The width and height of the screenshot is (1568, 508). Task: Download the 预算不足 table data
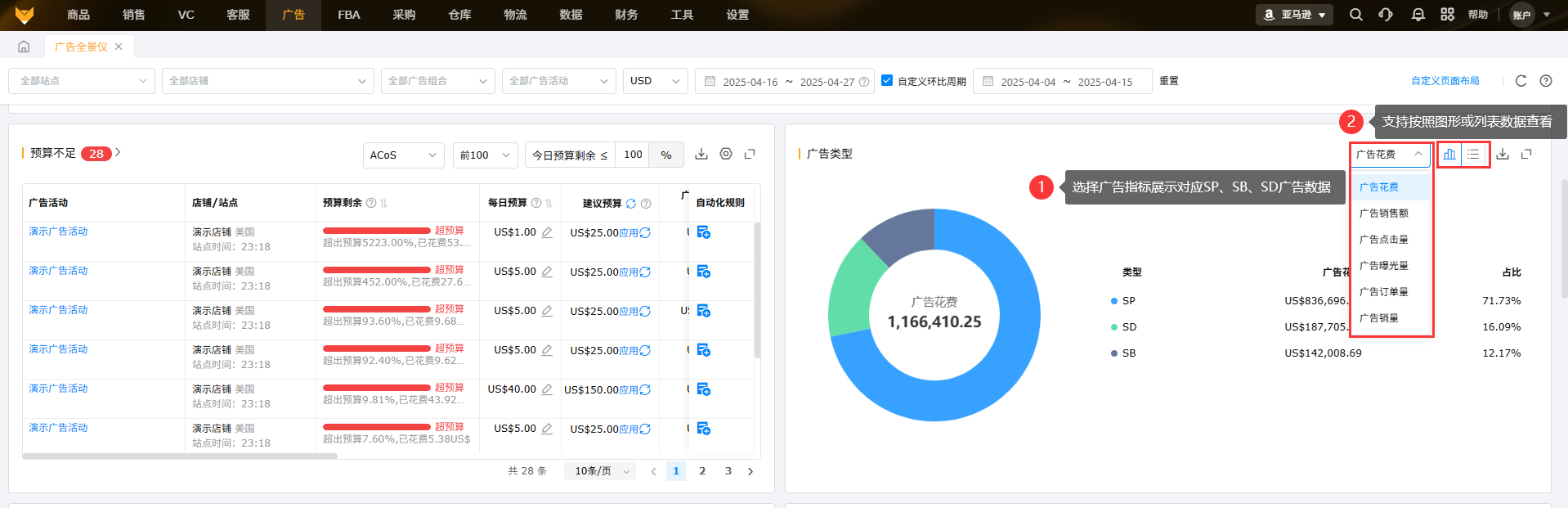pos(701,154)
